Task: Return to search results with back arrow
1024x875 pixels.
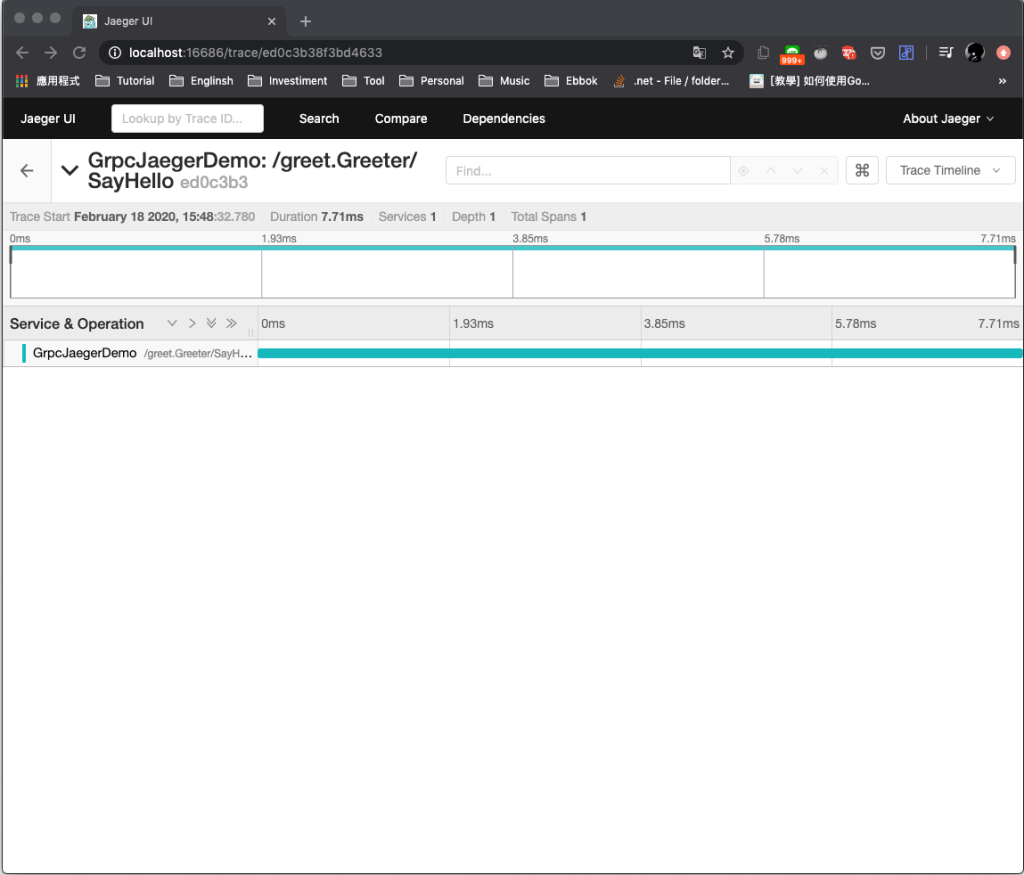Action: coord(27,171)
